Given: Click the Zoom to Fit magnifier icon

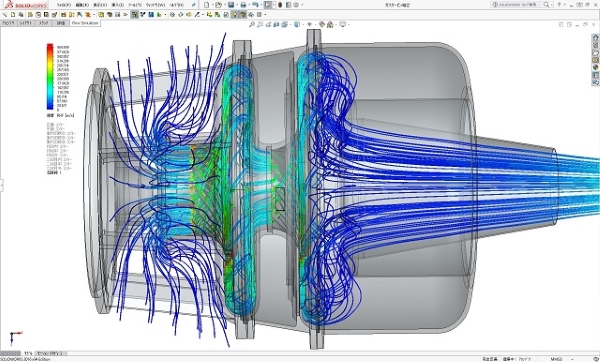Looking at the screenshot, I should tap(252, 24).
